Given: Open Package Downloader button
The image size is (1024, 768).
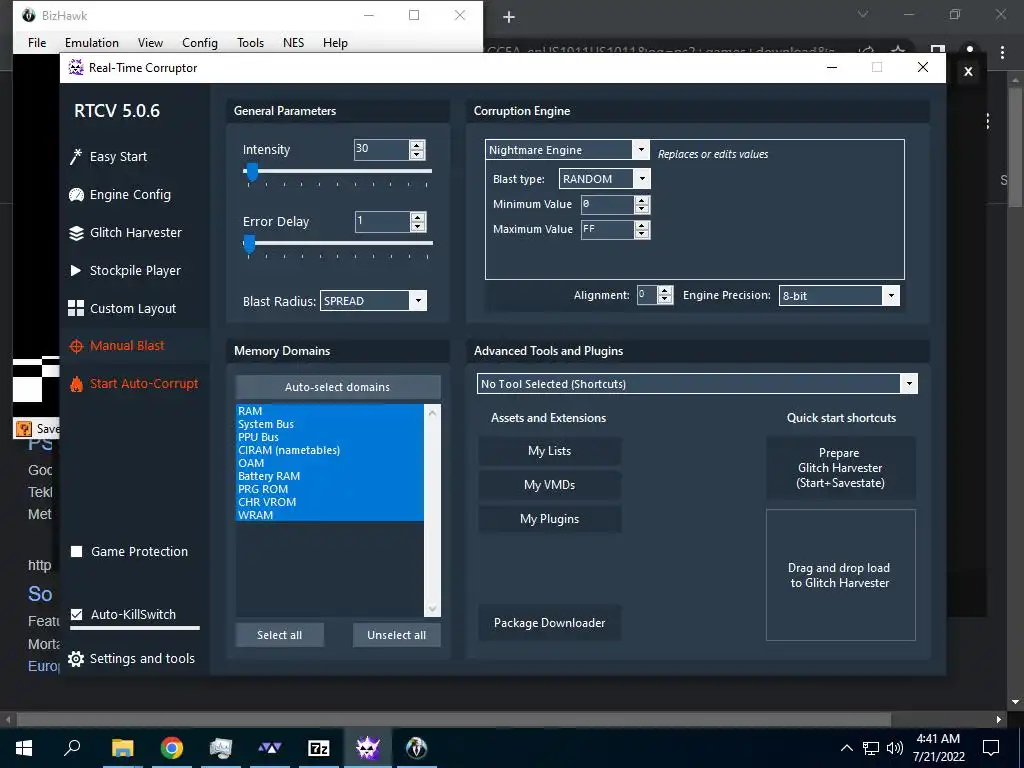Looking at the screenshot, I should 549,622.
